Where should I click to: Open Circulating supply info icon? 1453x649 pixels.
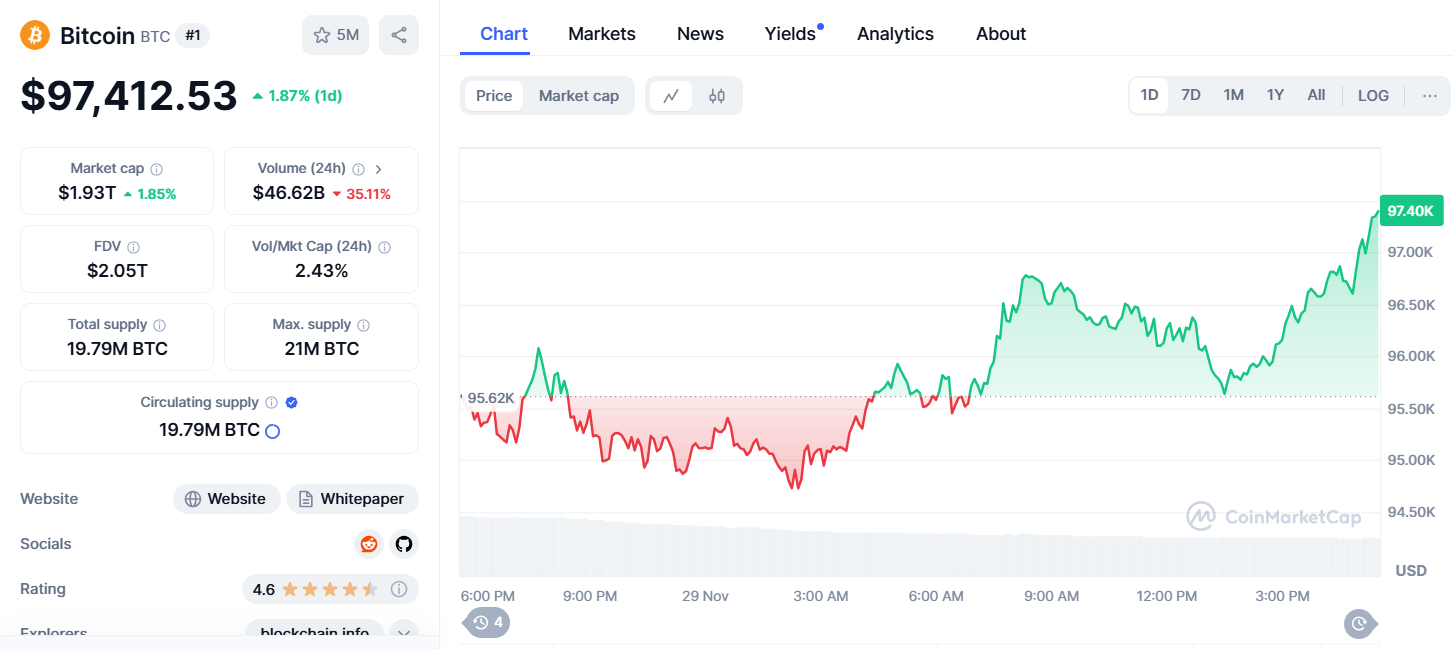click(270, 403)
